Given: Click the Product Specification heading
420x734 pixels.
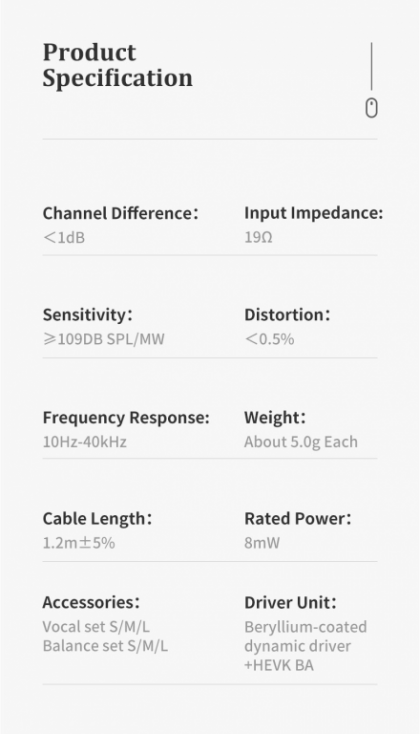Looking at the screenshot, I should (118, 65).
